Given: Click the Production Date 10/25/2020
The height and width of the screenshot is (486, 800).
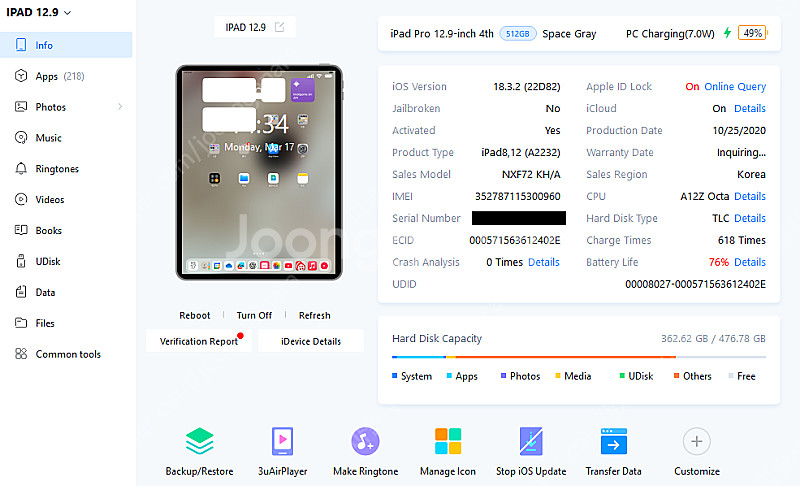Looking at the screenshot, I should pyautogui.click(x=739, y=130).
